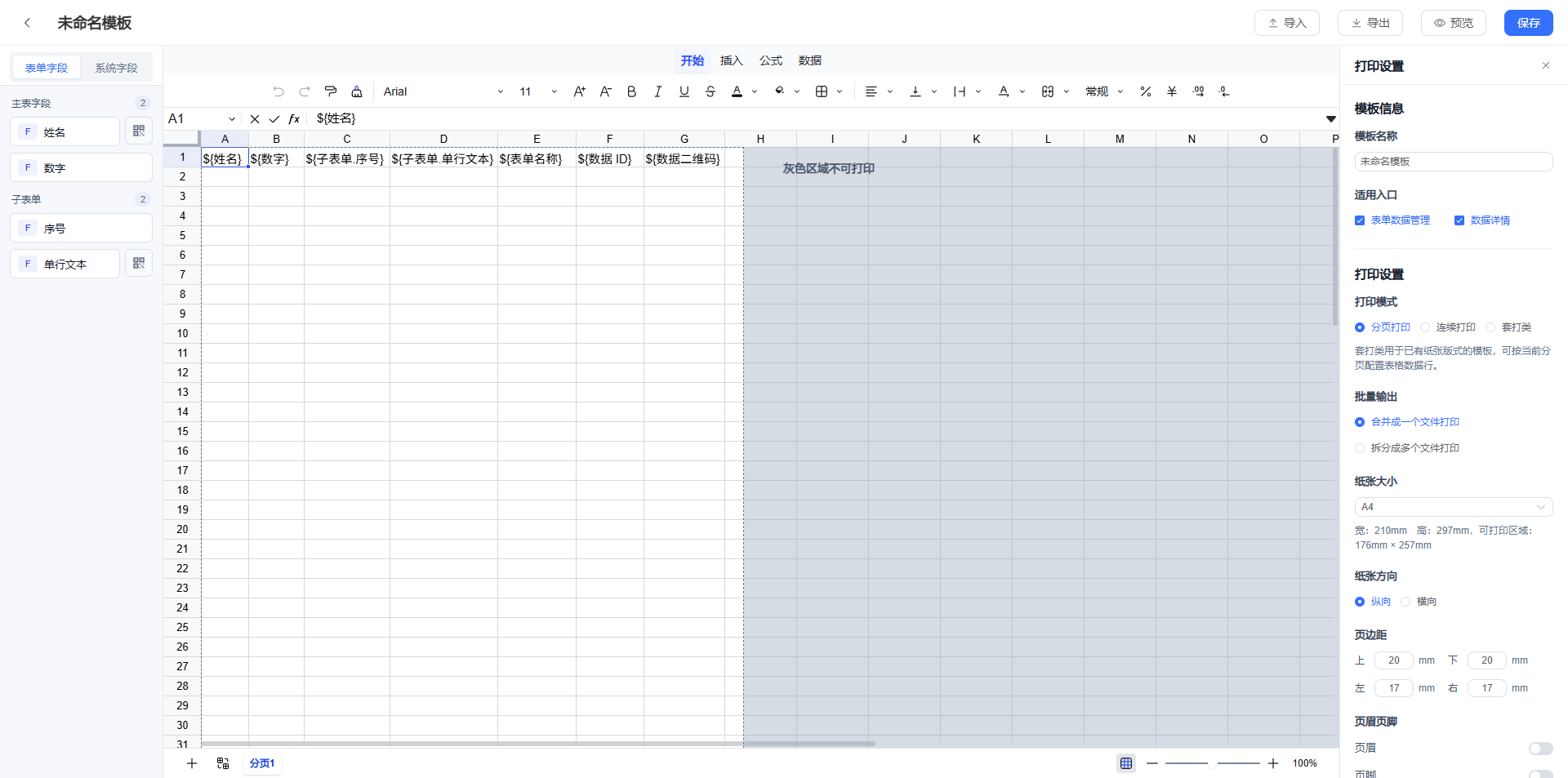Apply strikethrough formatting icon

[x=710, y=91]
